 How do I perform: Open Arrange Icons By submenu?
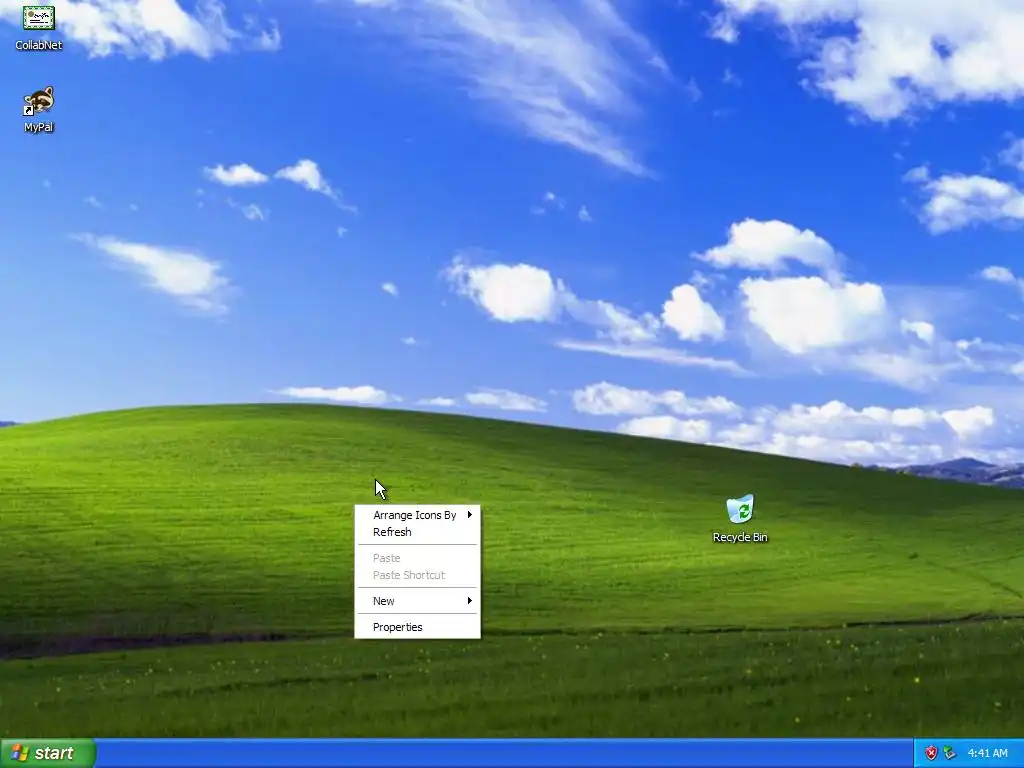[417, 515]
